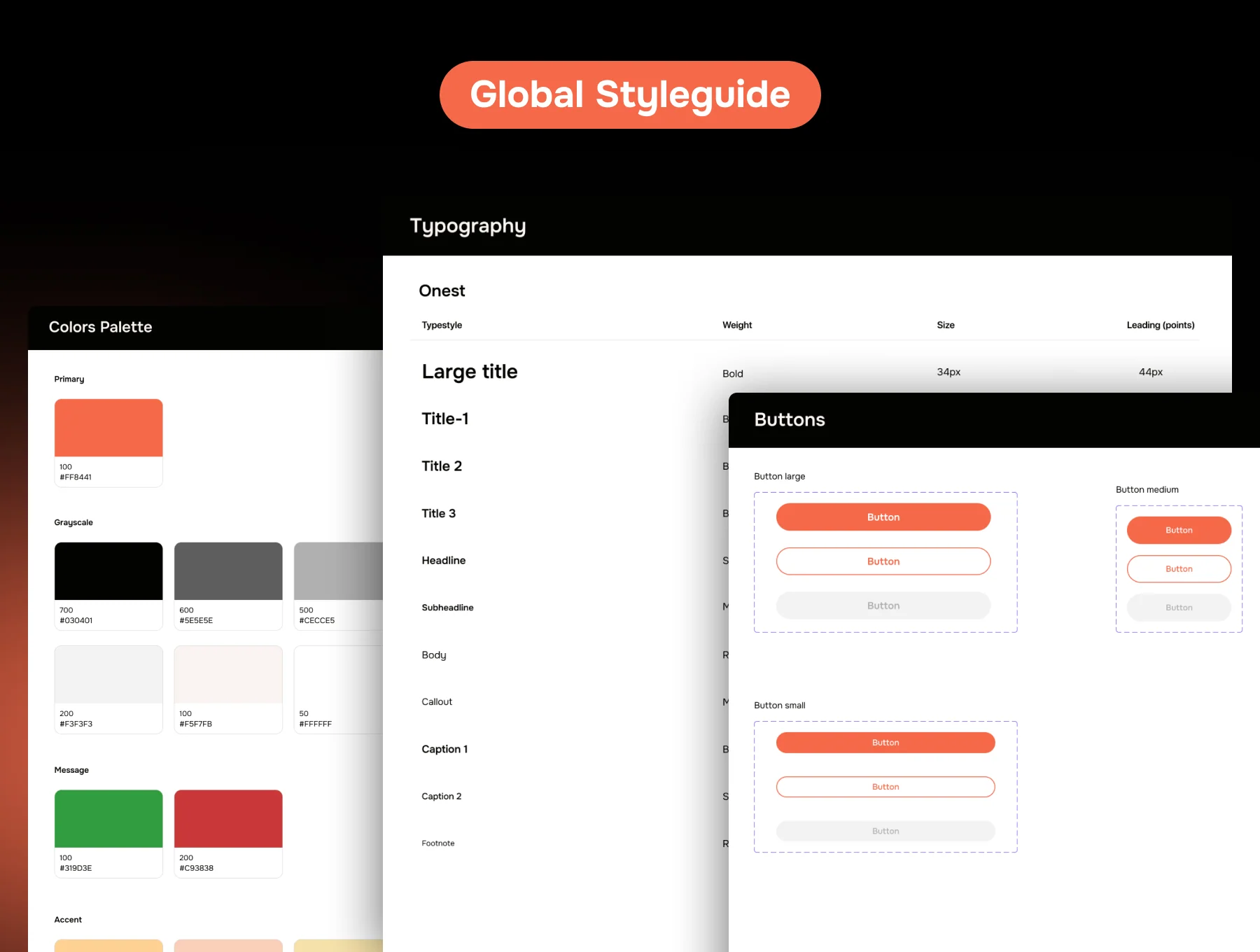Viewport: 1260px width, 952px height.
Task: Select the dark gray #5E5E5E swatch
Action: 228,586
